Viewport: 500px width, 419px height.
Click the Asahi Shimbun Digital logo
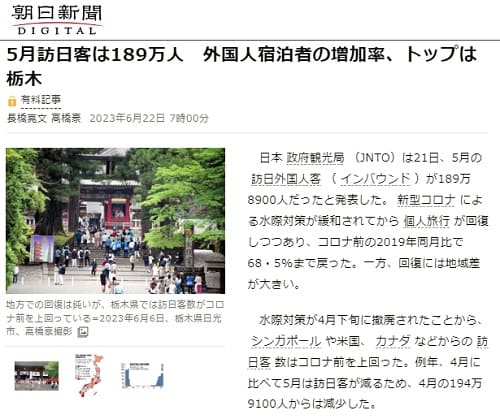coord(57,20)
